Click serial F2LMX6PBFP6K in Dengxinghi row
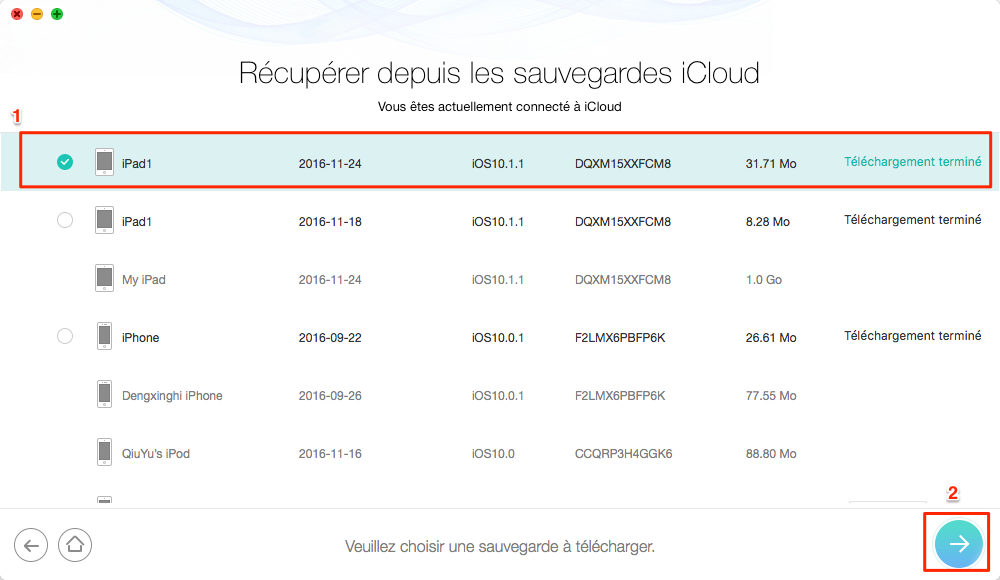This screenshot has height=580, width=1000. click(x=620, y=396)
